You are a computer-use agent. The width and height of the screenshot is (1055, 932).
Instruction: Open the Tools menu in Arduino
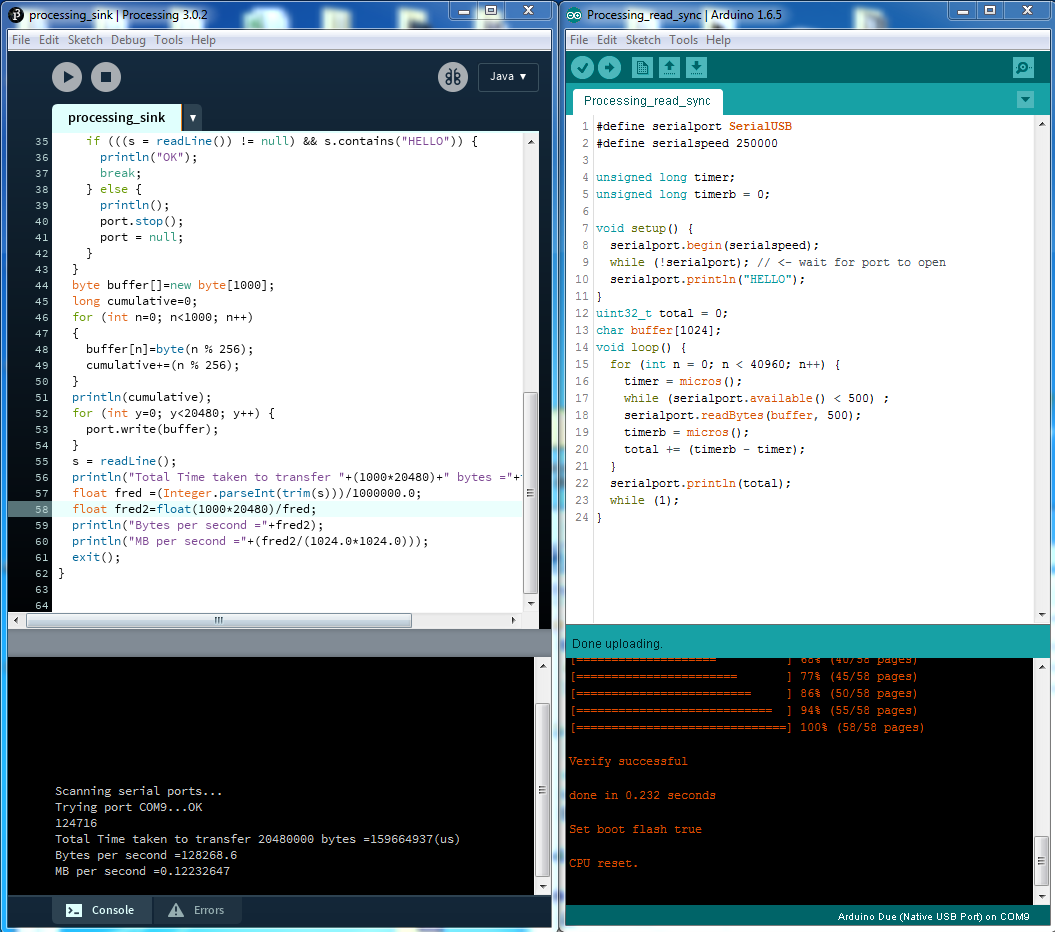coord(683,40)
